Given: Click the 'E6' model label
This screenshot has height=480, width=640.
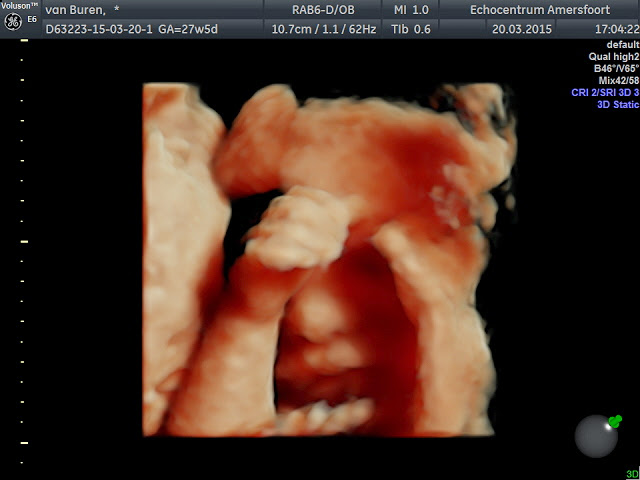Looking at the screenshot, I should [x=32, y=19].
